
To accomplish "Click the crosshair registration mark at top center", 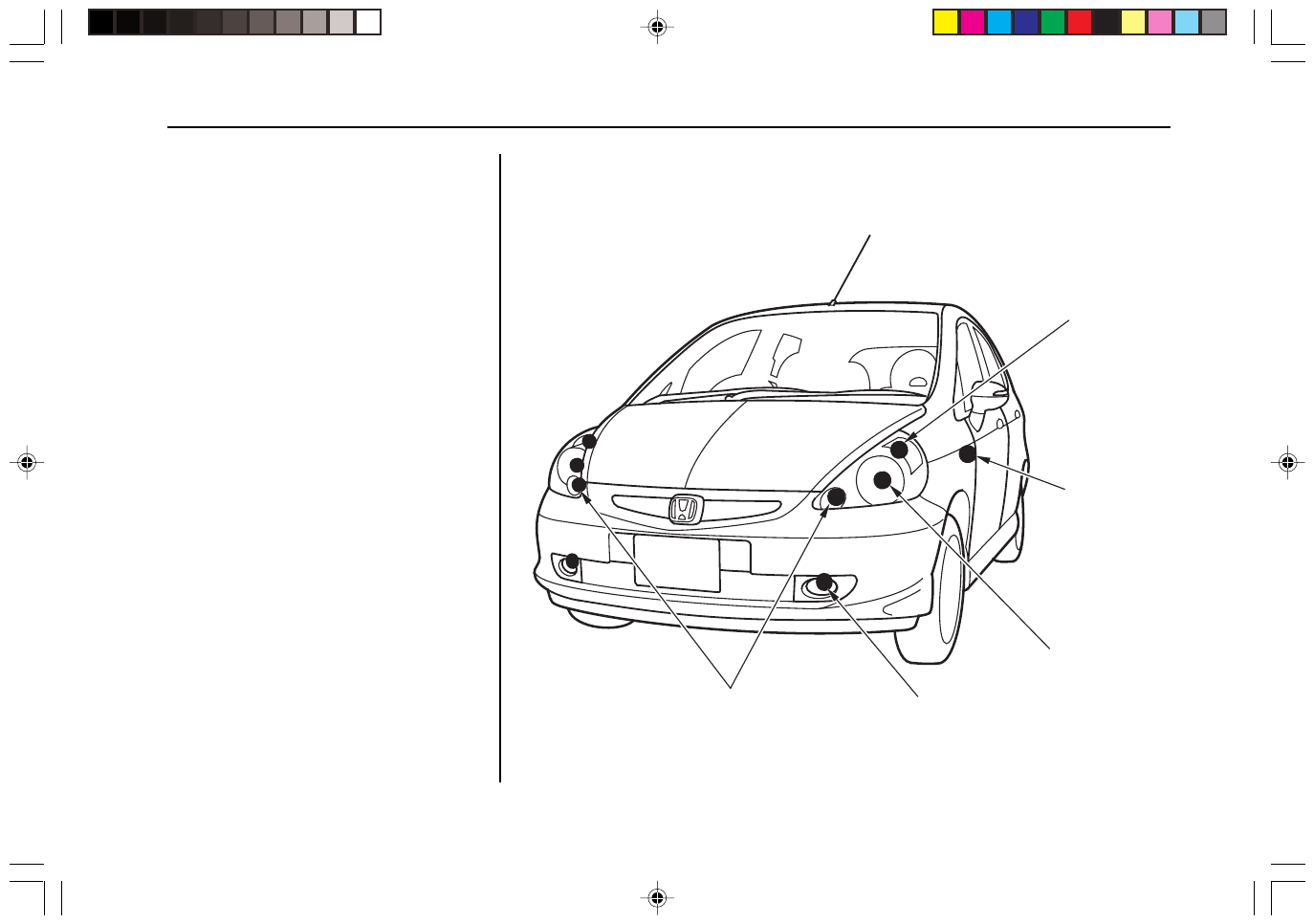I will point(657,28).
